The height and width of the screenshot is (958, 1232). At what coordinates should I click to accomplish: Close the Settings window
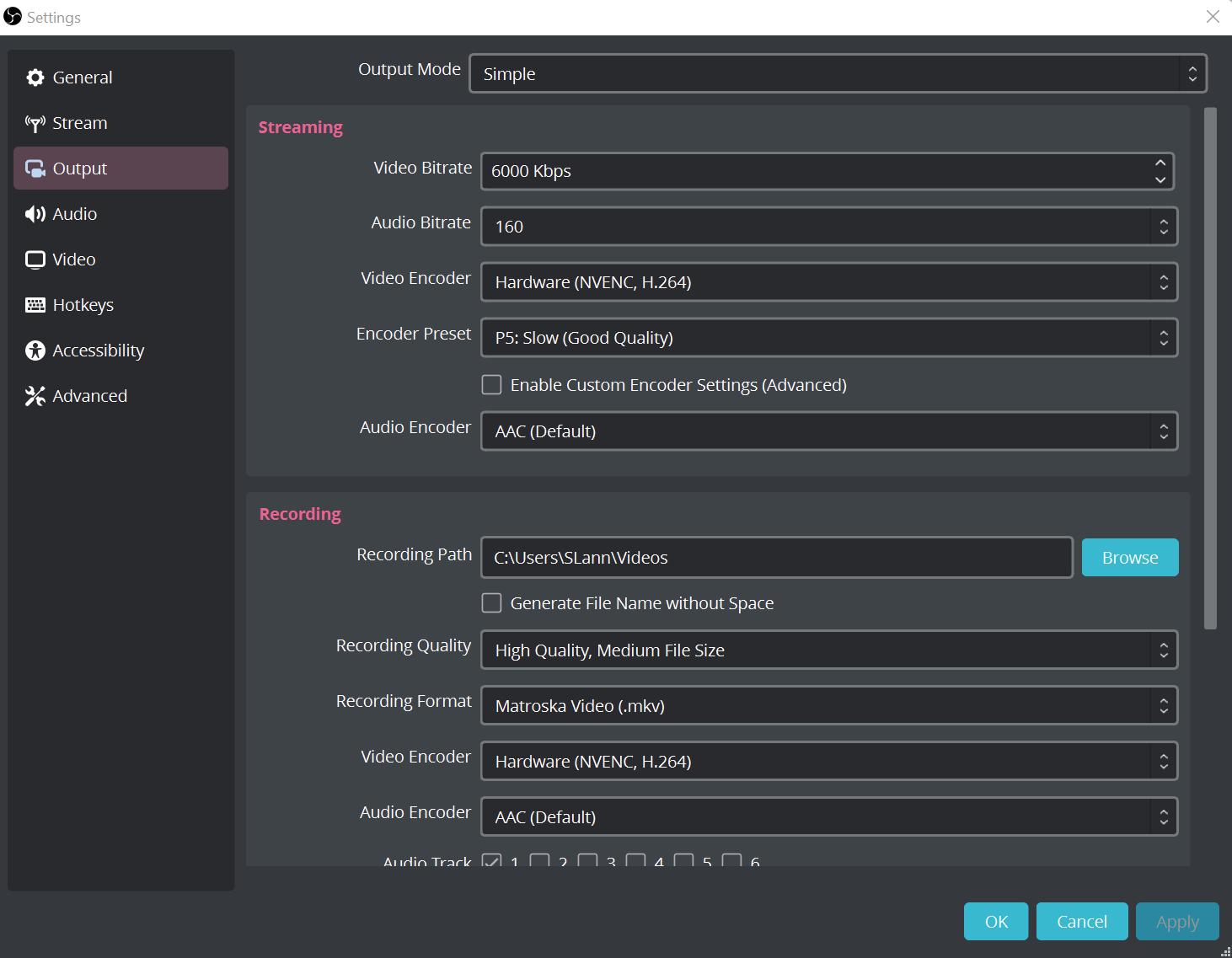coord(1213,17)
